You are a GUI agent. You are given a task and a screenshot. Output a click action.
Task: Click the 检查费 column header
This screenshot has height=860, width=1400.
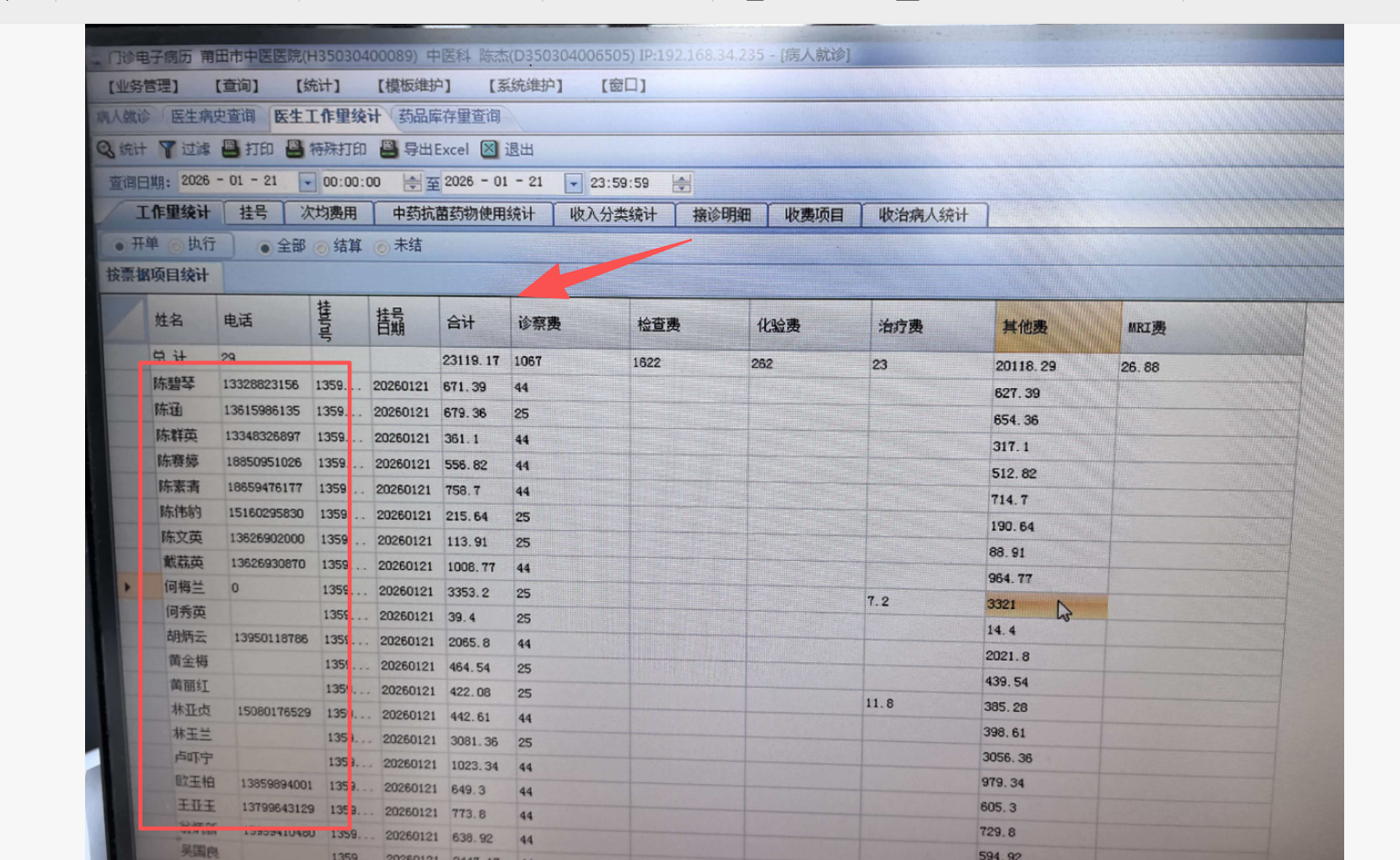pyautogui.click(x=689, y=325)
